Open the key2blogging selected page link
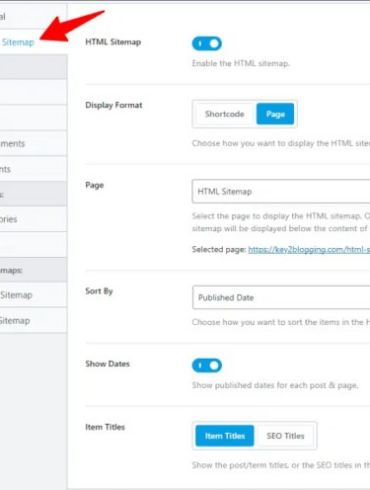Screen dimensions: 370x490 (309, 250)
